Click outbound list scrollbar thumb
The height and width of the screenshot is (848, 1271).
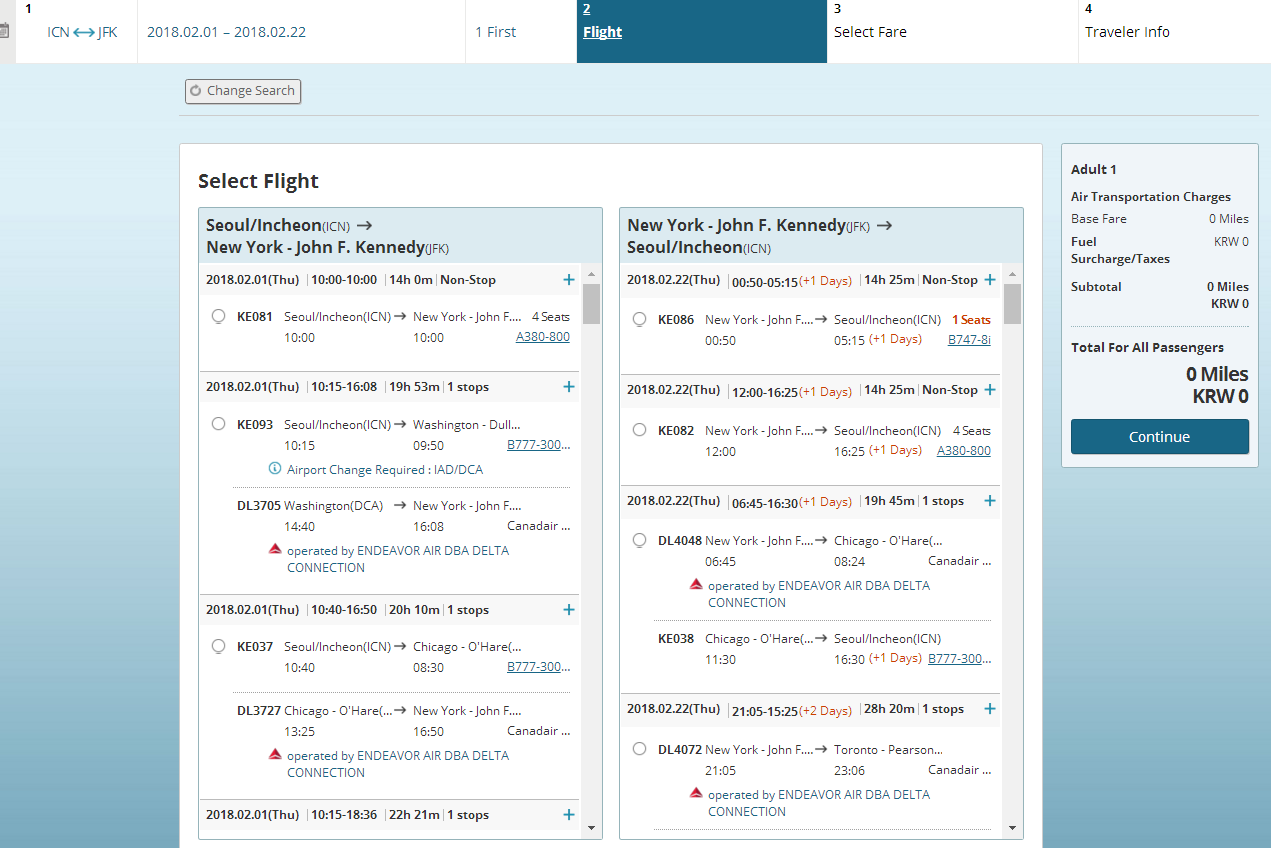pos(591,304)
